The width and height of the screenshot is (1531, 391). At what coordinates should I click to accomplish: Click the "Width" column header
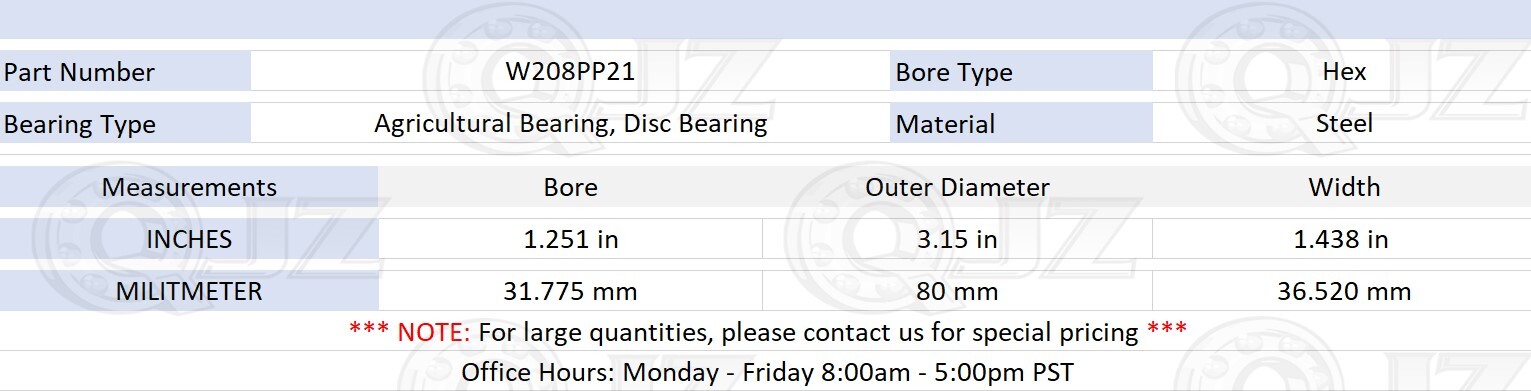coord(1343,187)
